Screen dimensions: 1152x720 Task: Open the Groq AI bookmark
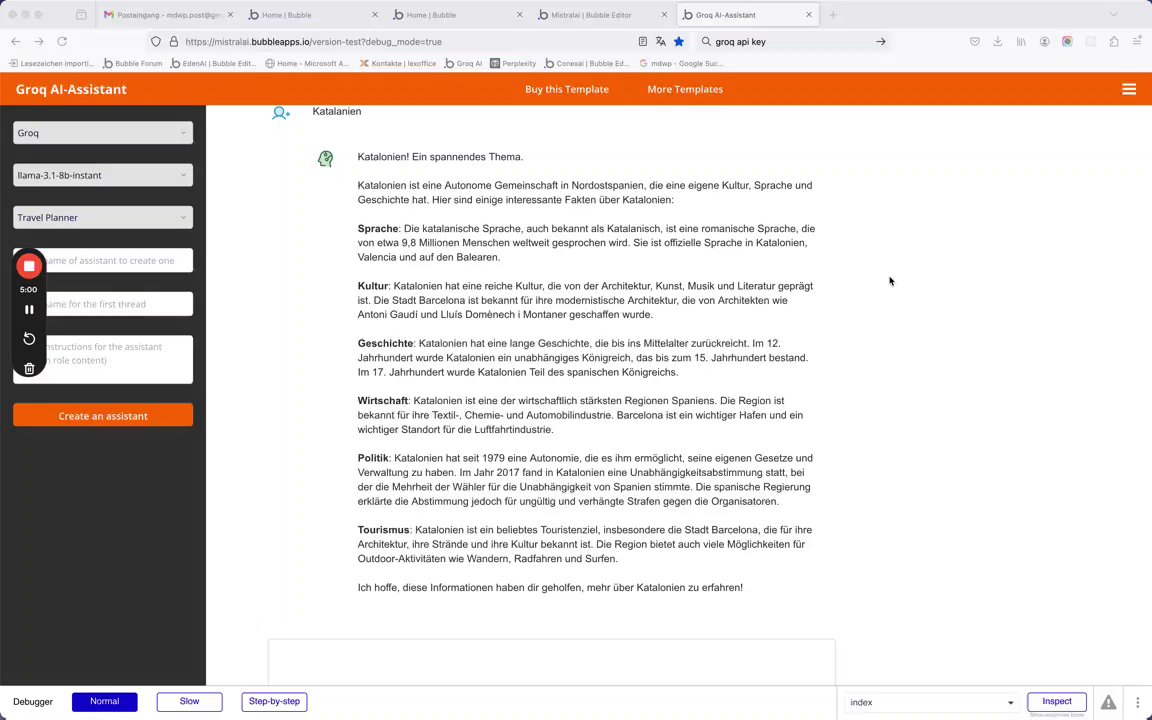click(x=464, y=63)
